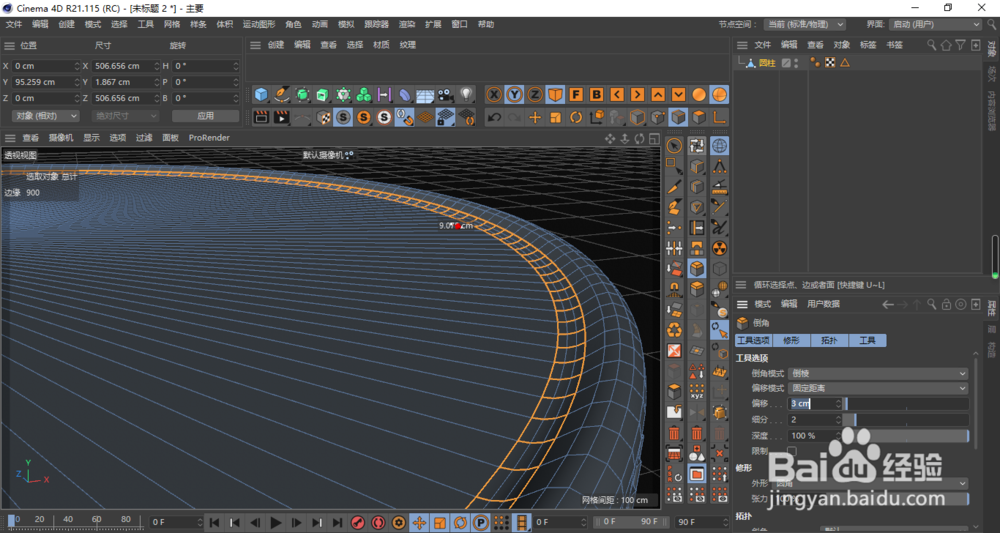Select the Move tool cross icon
The image size is (1000, 533).
[x=535, y=117]
